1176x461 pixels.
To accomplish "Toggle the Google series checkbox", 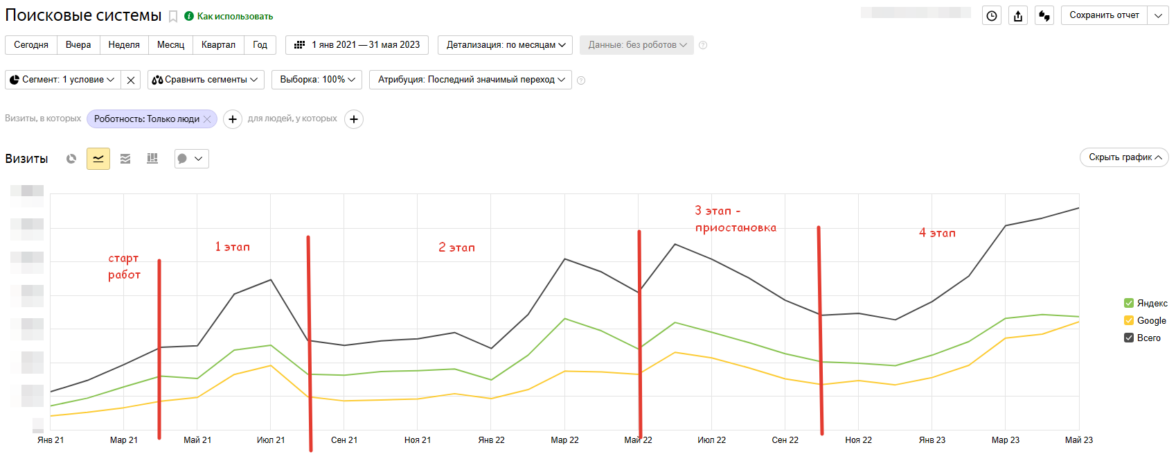I will coord(1129,320).
